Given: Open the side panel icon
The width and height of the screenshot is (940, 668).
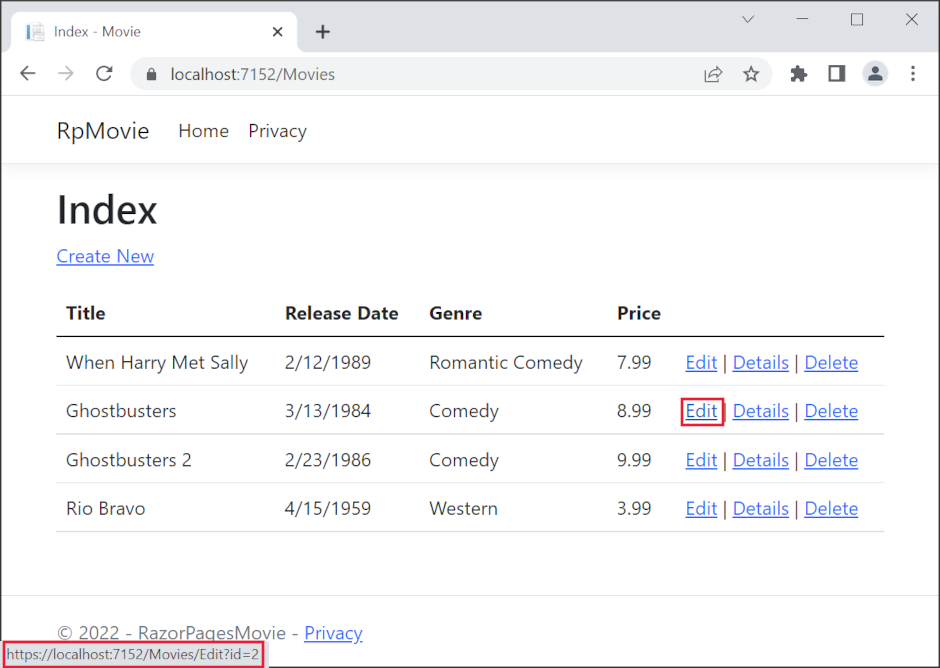Looking at the screenshot, I should click(837, 73).
